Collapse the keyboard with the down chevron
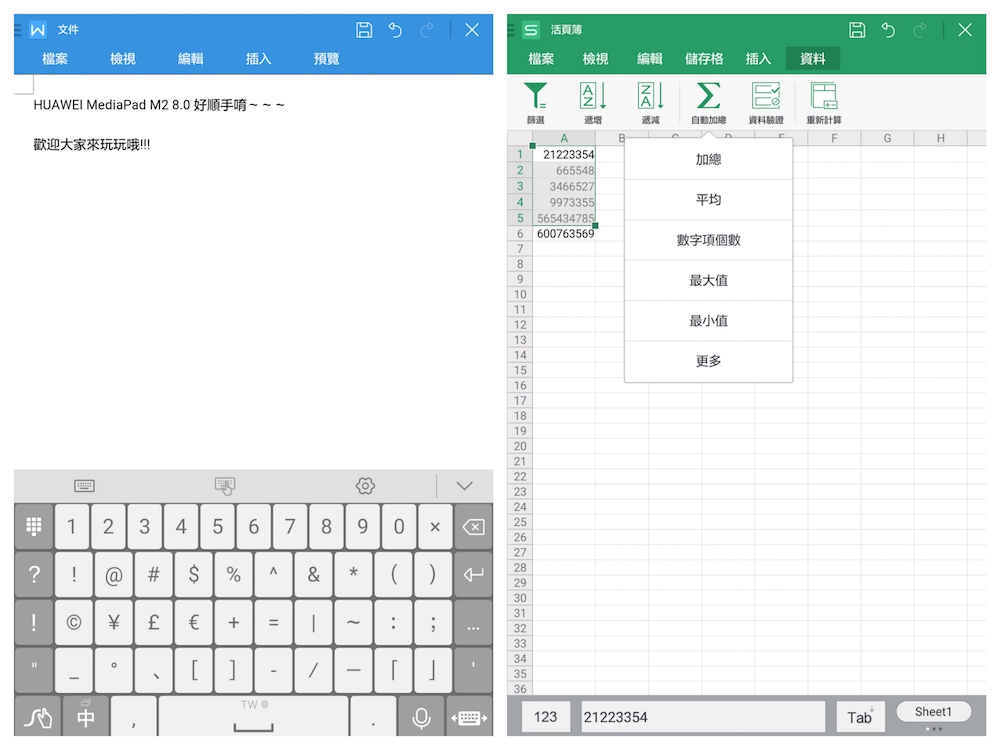Image resolution: width=1000 pixels, height=750 pixels. point(464,486)
